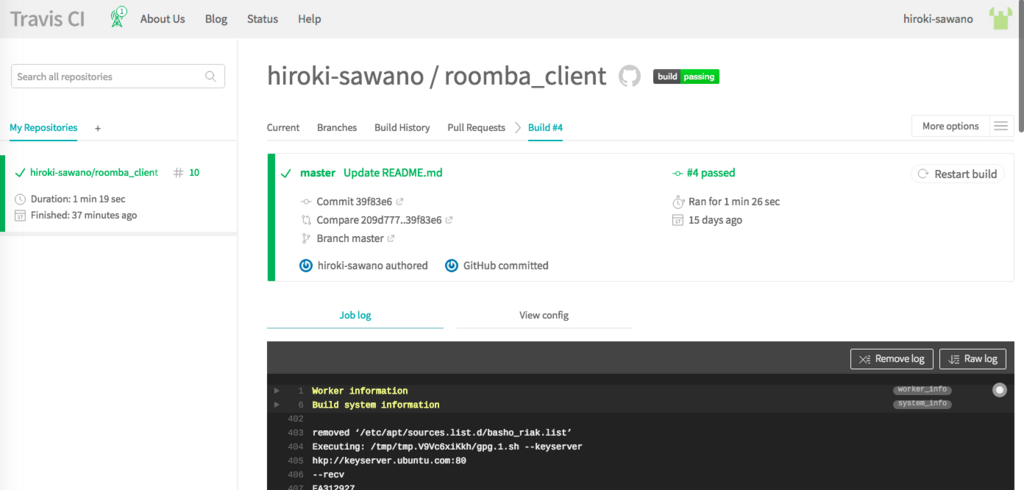Click the build passing badge
This screenshot has height=490, width=1024.
[686, 76]
